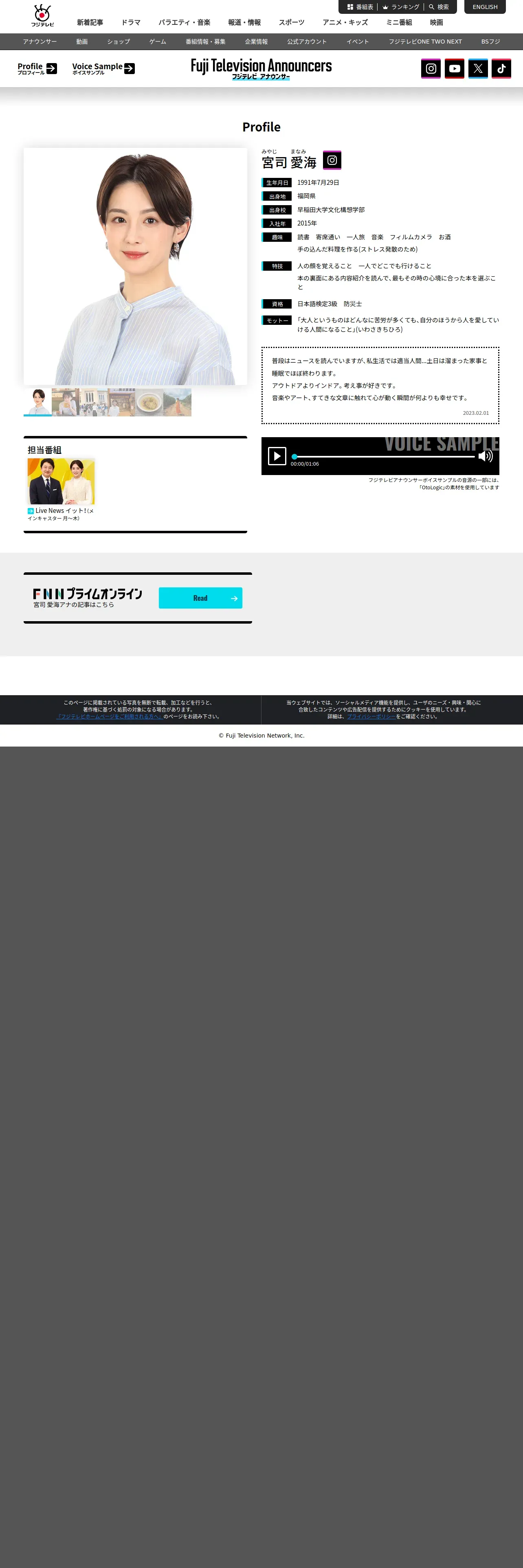Select ゲーム in the gray subnav
Screen dimensions: 523x1568
coord(158,42)
